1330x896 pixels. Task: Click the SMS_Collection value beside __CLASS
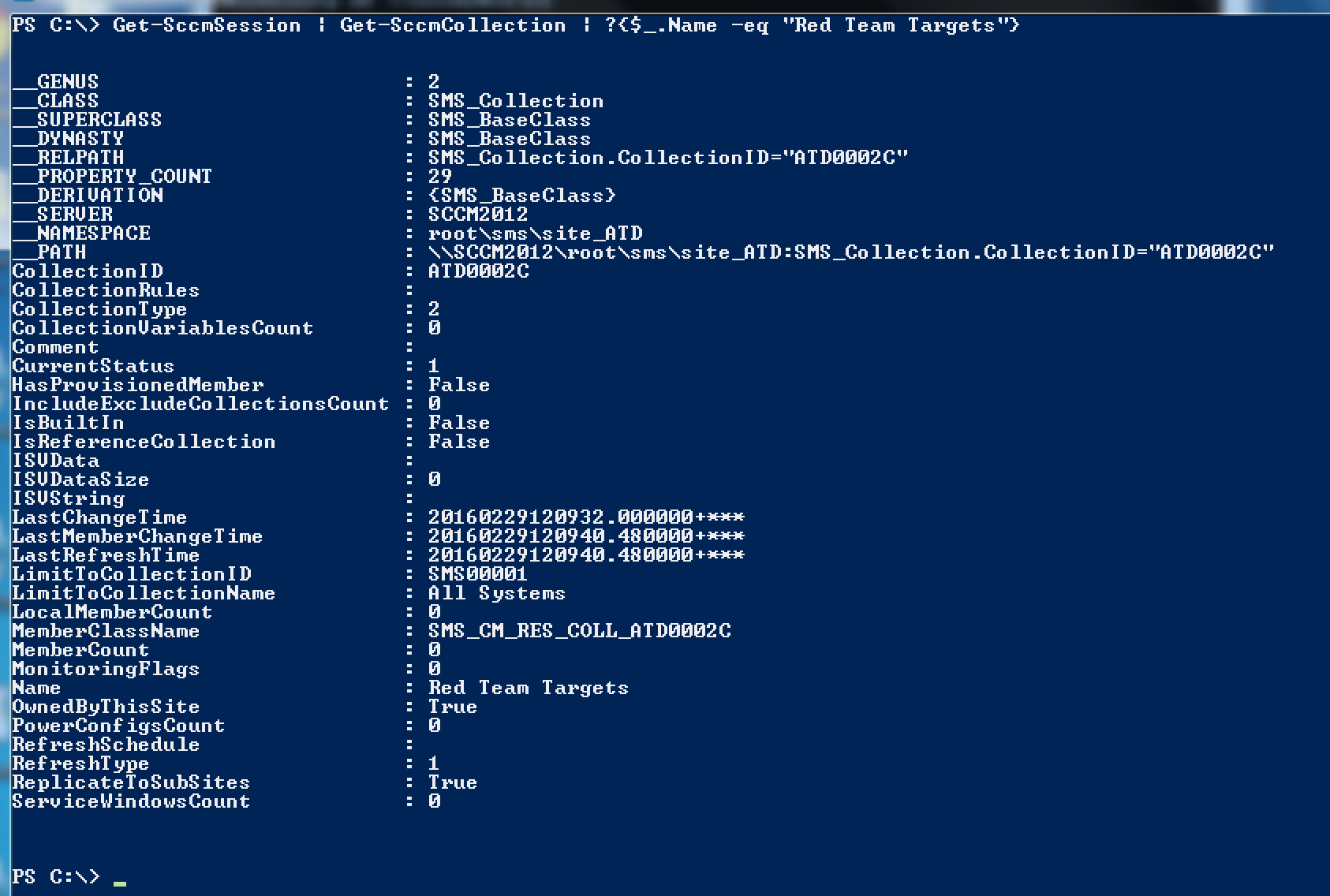pos(516,101)
